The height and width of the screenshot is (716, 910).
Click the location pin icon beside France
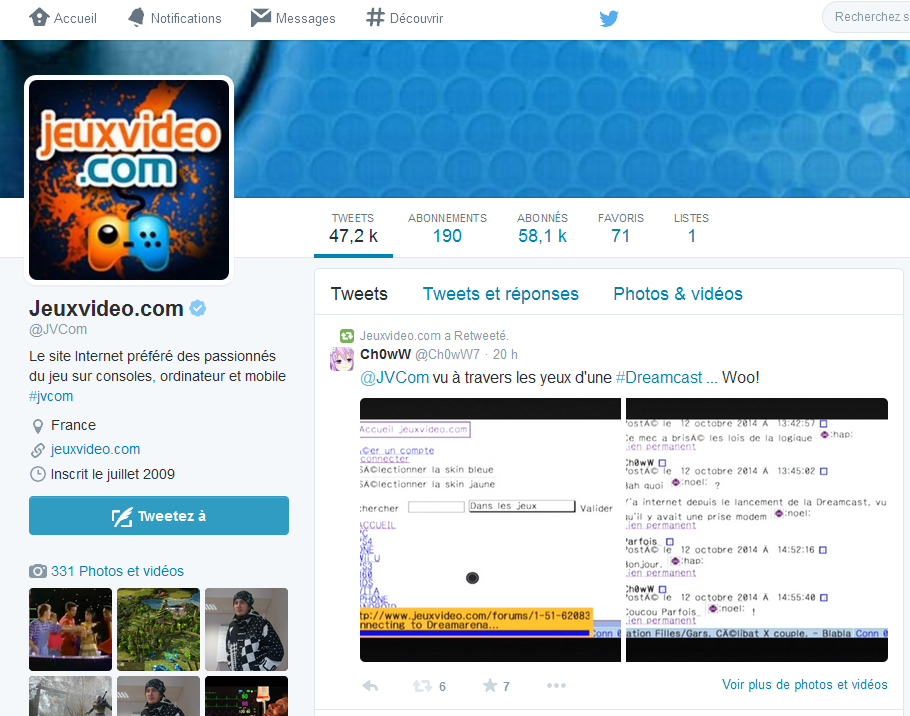pyautogui.click(x=38, y=426)
